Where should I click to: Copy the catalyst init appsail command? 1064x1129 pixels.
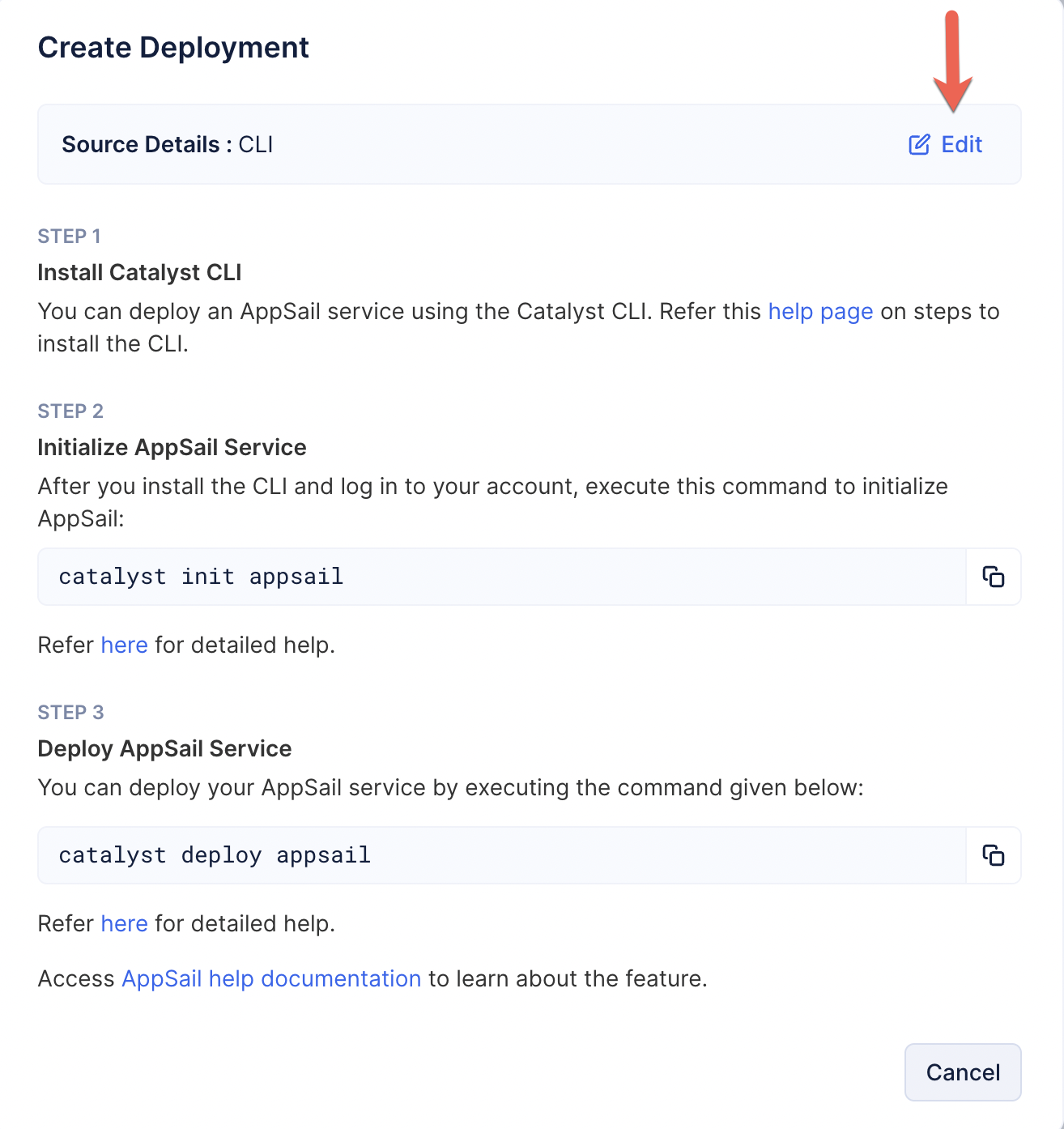click(x=994, y=577)
